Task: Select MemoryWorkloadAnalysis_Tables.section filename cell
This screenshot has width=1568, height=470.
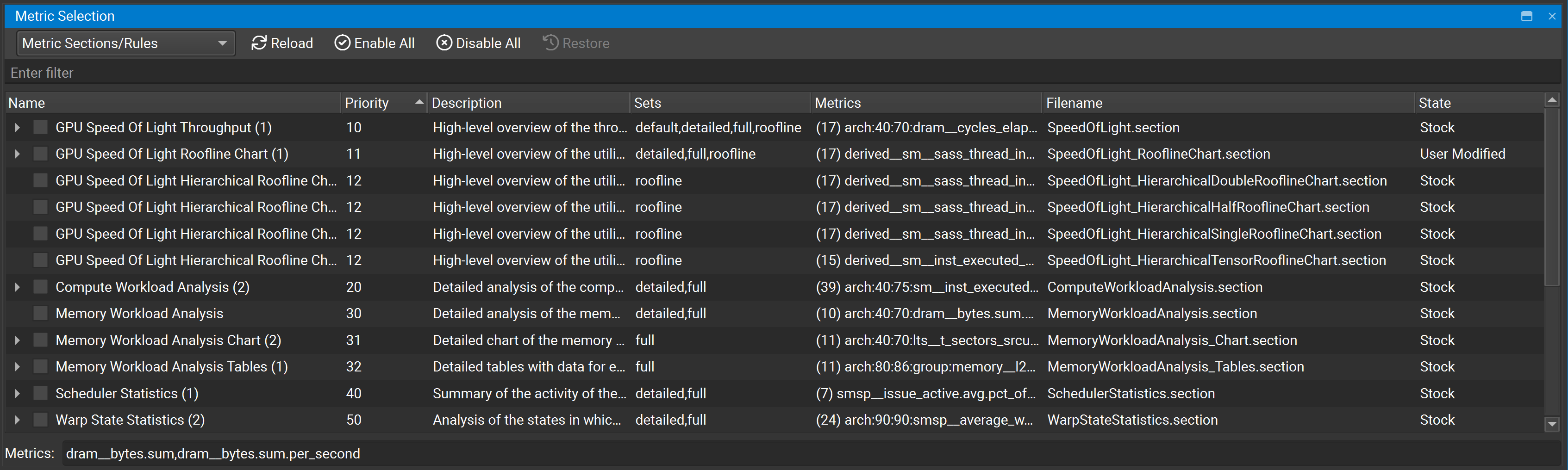Action: [1175, 367]
